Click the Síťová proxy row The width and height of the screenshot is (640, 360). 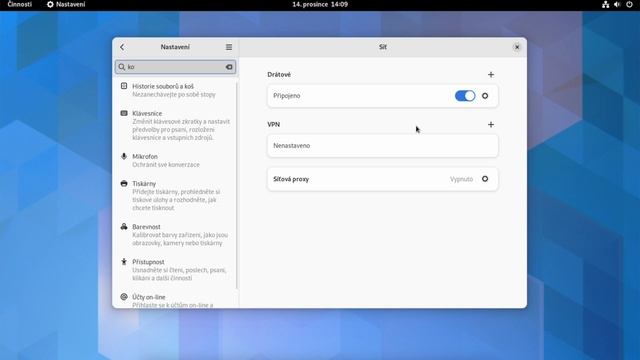[x=382, y=179]
